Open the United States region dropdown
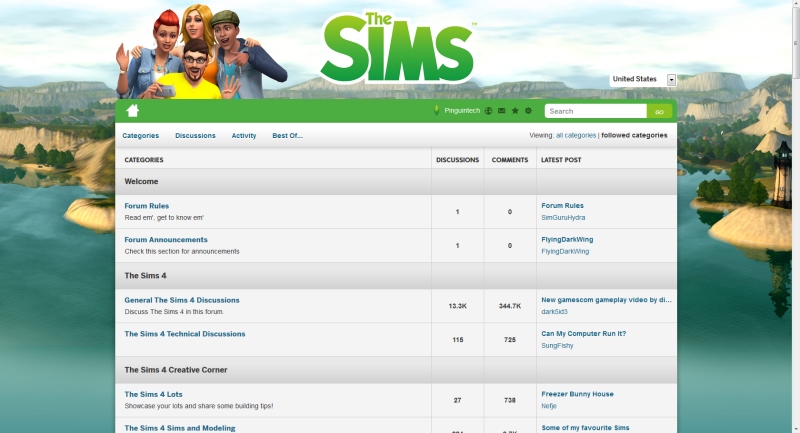Screen dimensions: 800x433 (x=643, y=79)
